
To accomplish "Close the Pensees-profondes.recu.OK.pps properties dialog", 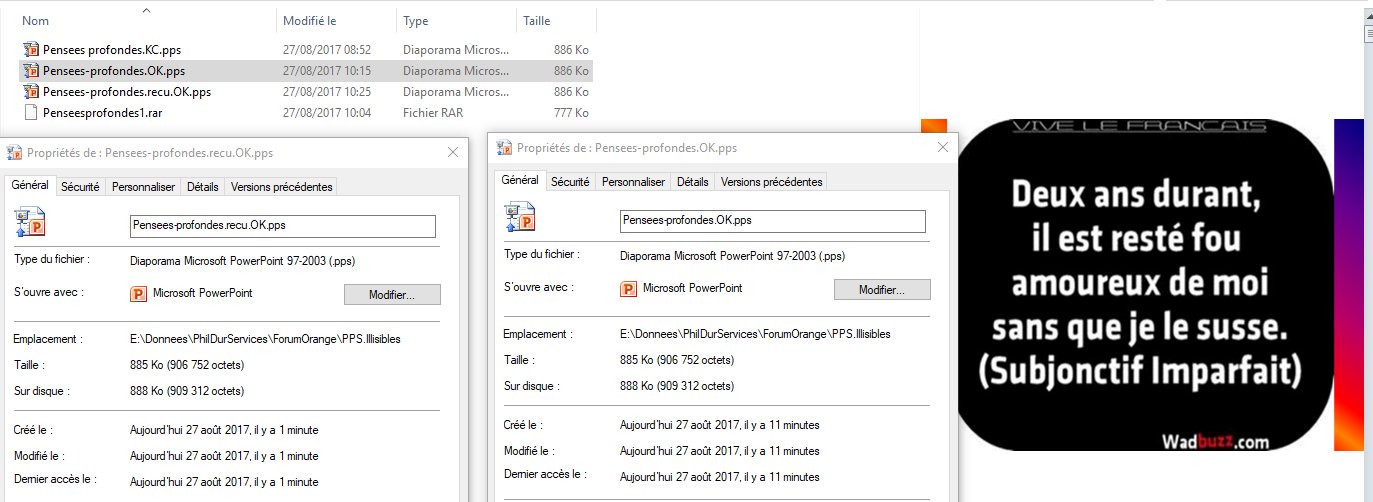I will click(452, 153).
